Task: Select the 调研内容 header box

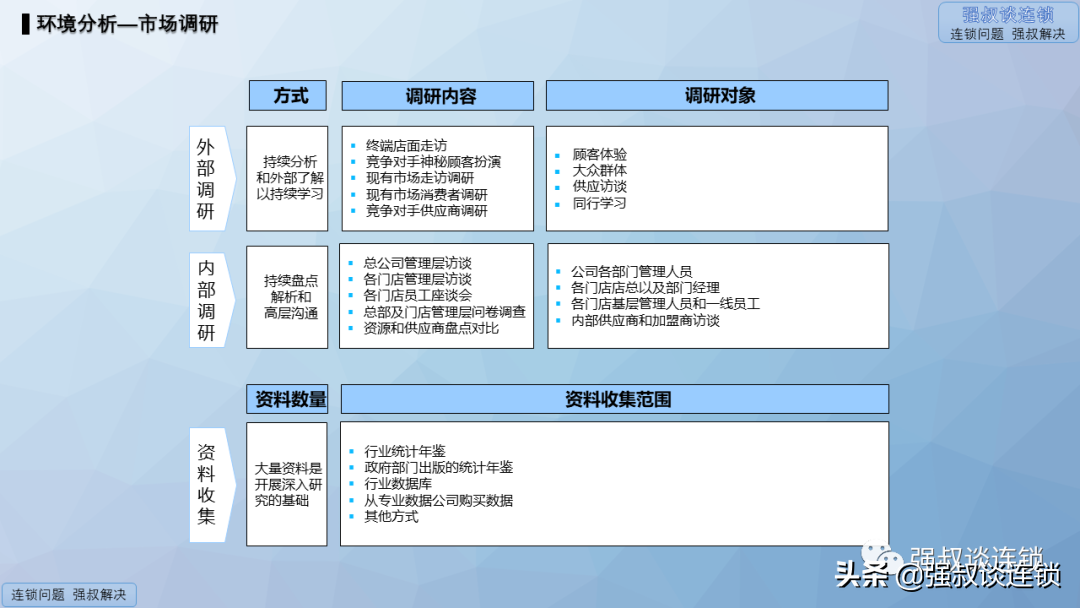Action: (x=438, y=96)
